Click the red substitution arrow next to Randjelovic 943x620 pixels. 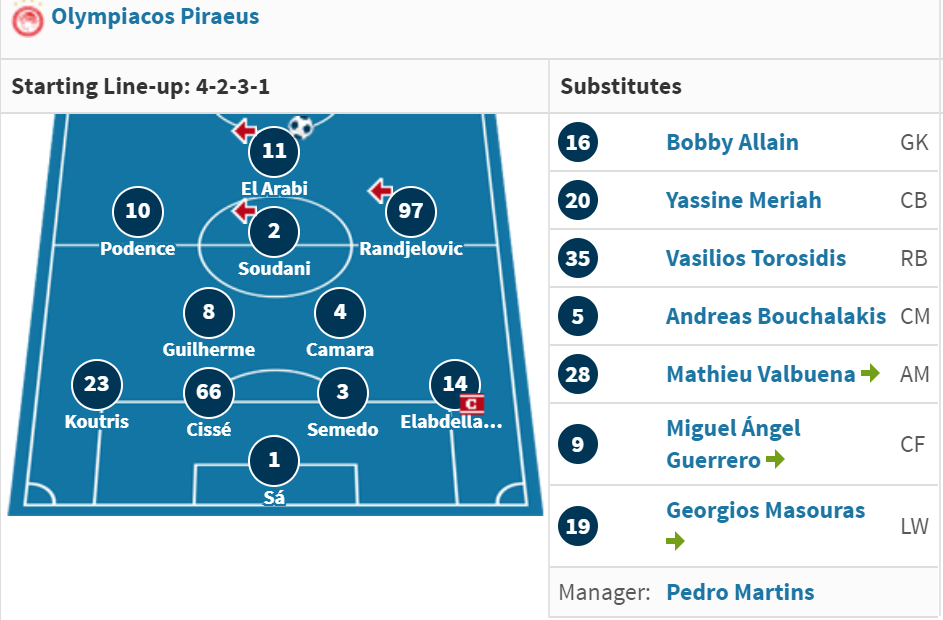click(380, 191)
